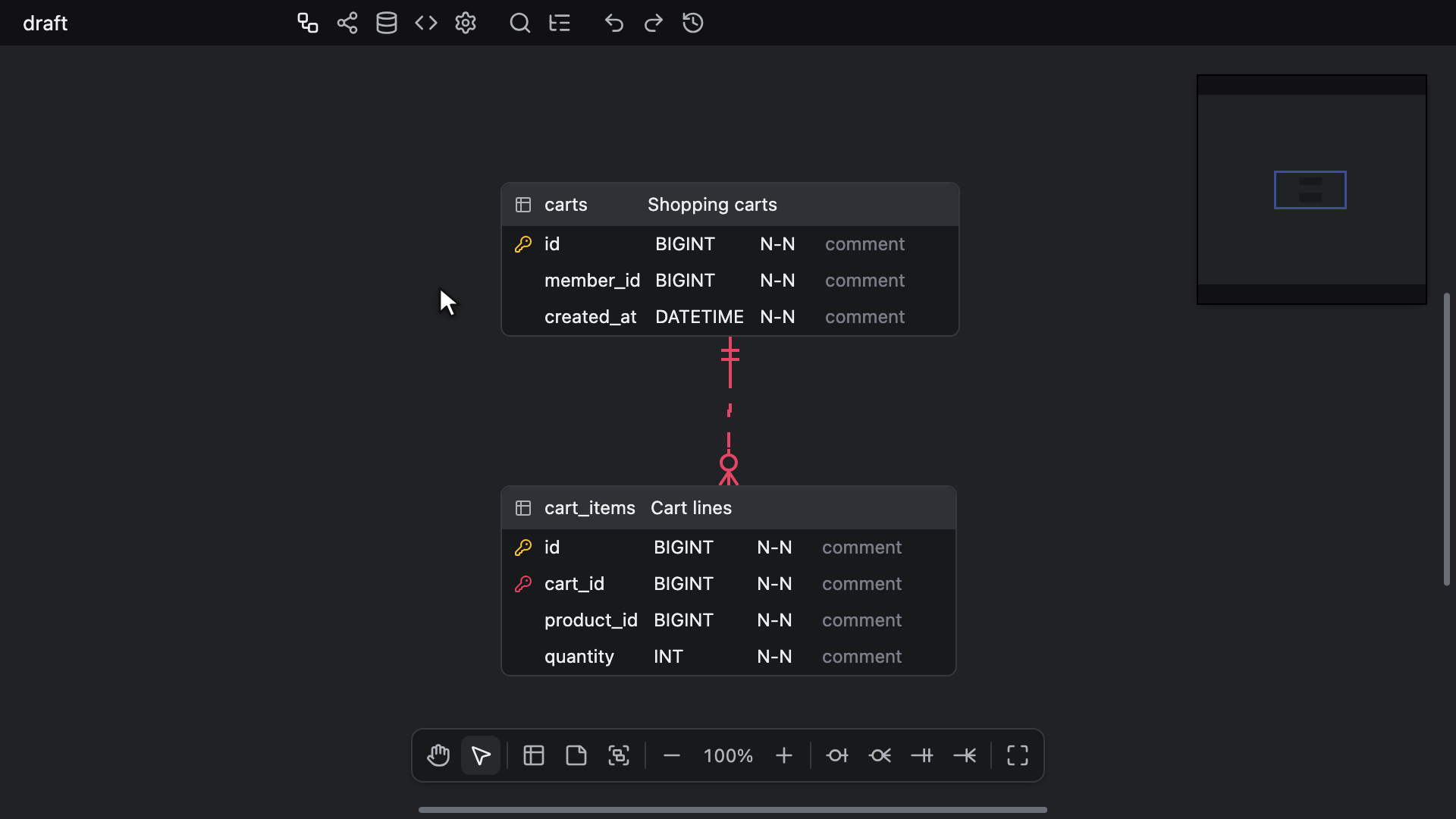
Task: Select the zero-or-many relationship tool
Action: pyautogui.click(x=880, y=755)
